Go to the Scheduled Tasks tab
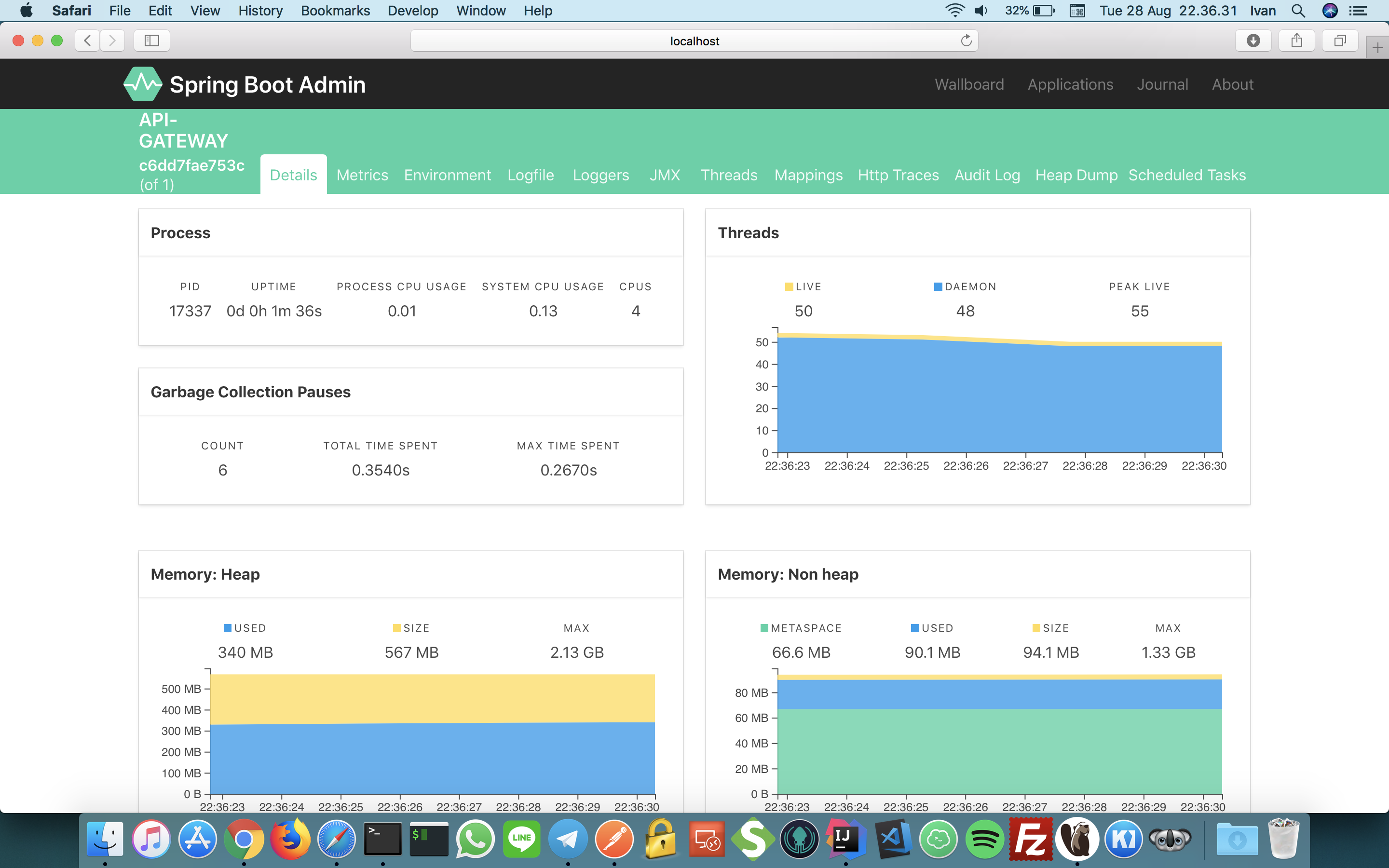 (1187, 175)
